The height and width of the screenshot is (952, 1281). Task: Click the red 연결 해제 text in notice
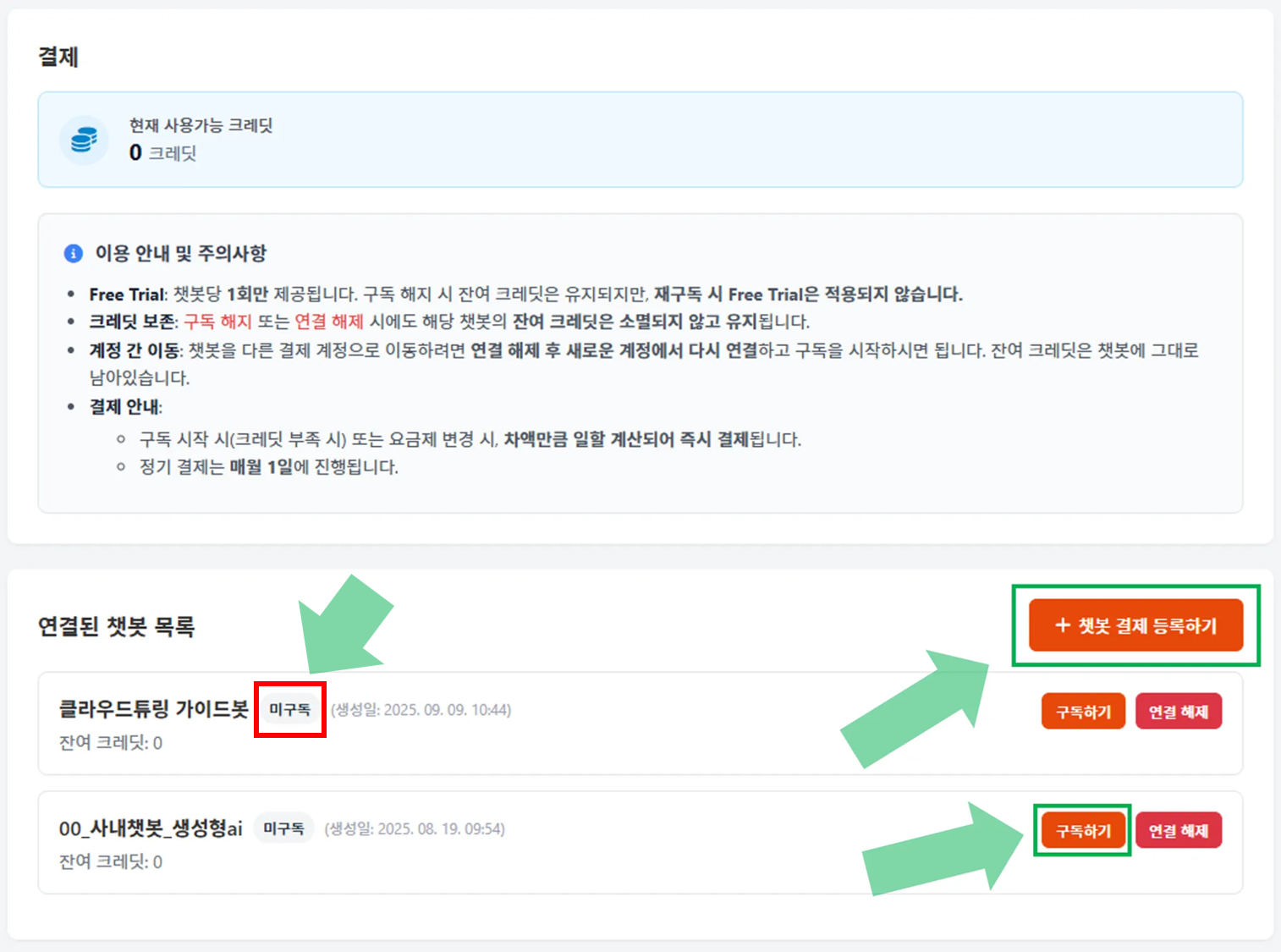[x=328, y=322]
